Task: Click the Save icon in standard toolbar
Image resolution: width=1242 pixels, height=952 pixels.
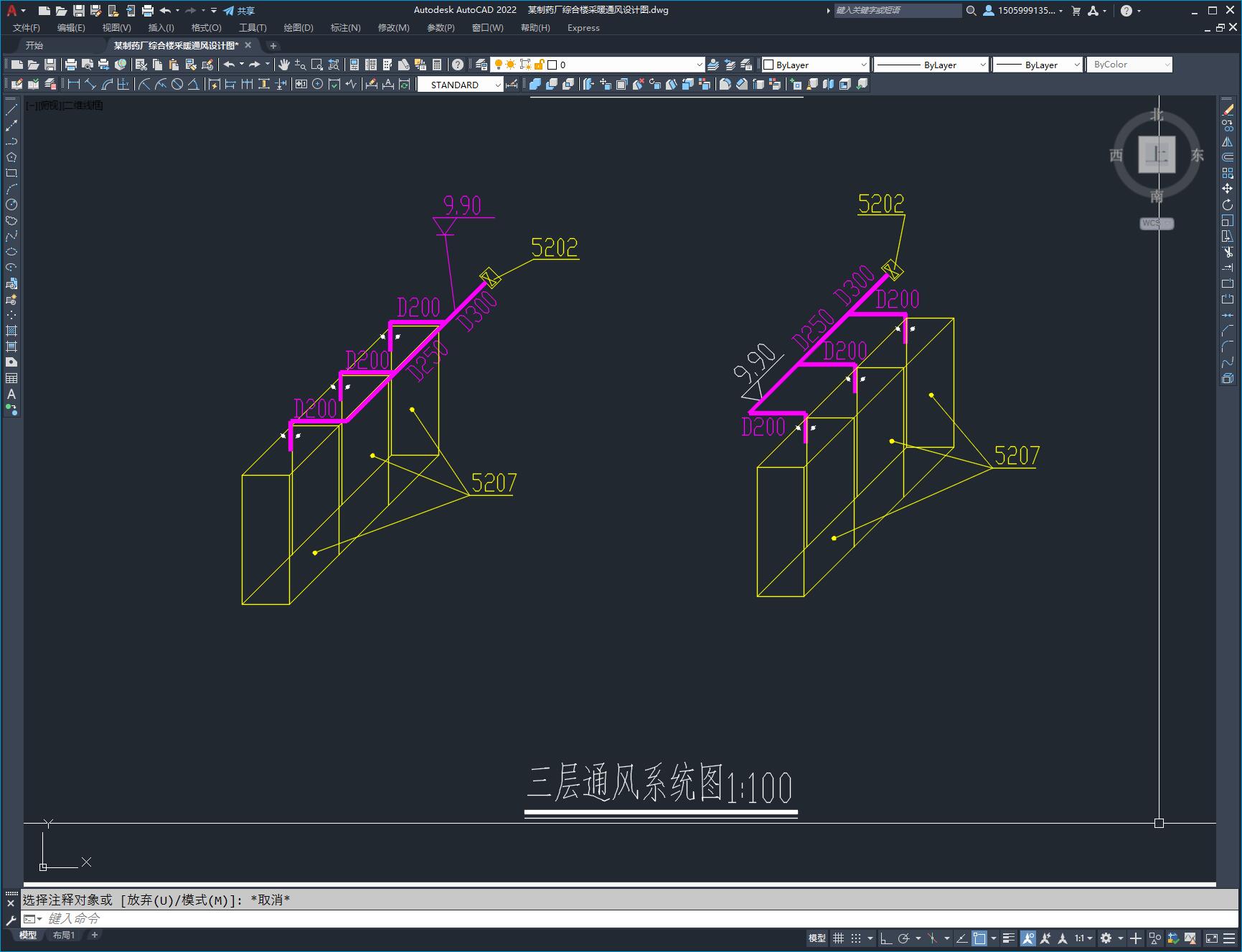Action: (x=50, y=65)
